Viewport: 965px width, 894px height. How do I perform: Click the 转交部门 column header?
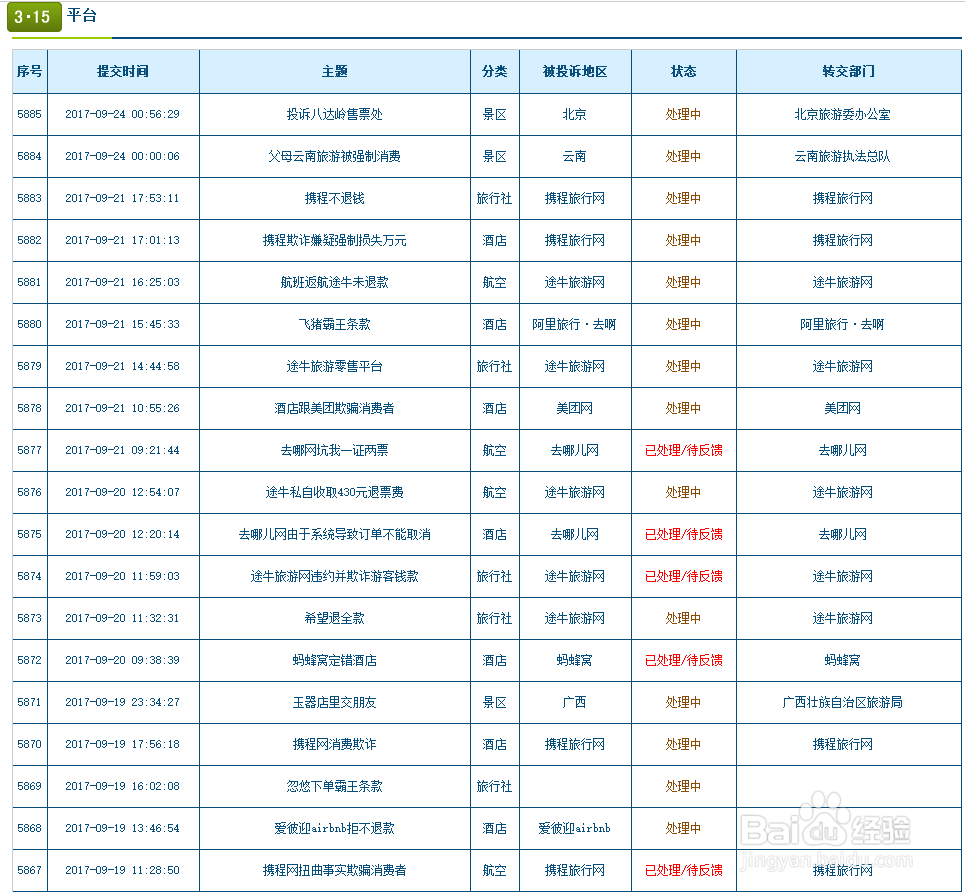click(849, 71)
